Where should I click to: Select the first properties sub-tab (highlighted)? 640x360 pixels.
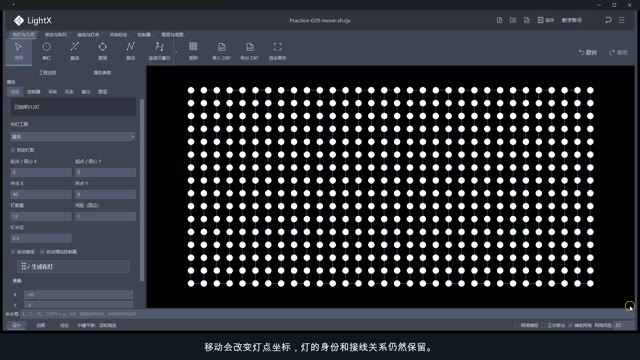click(15, 92)
